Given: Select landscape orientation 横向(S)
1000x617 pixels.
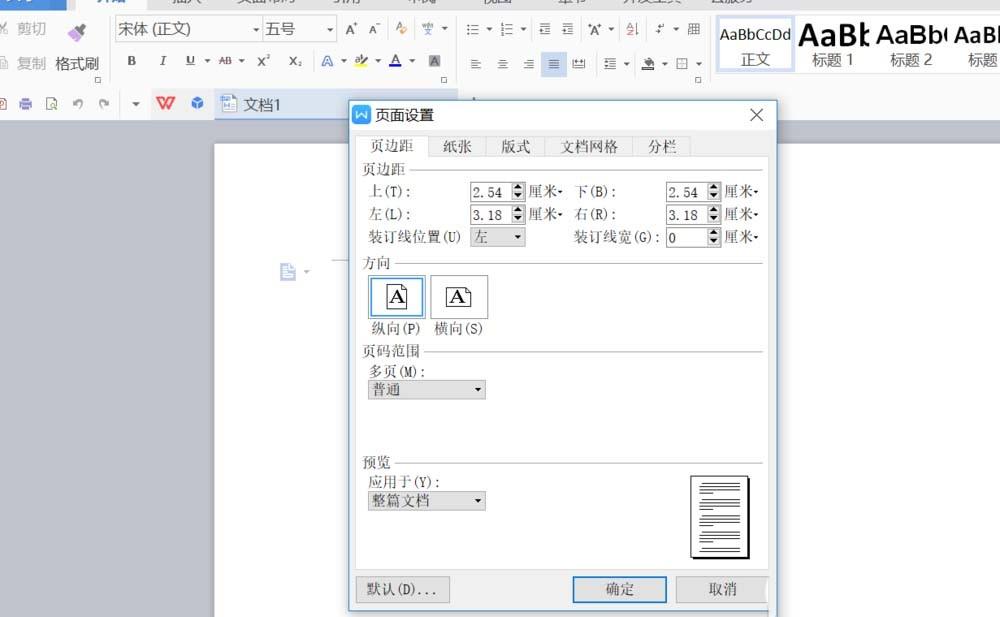Looking at the screenshot, I should pos(458,296).
